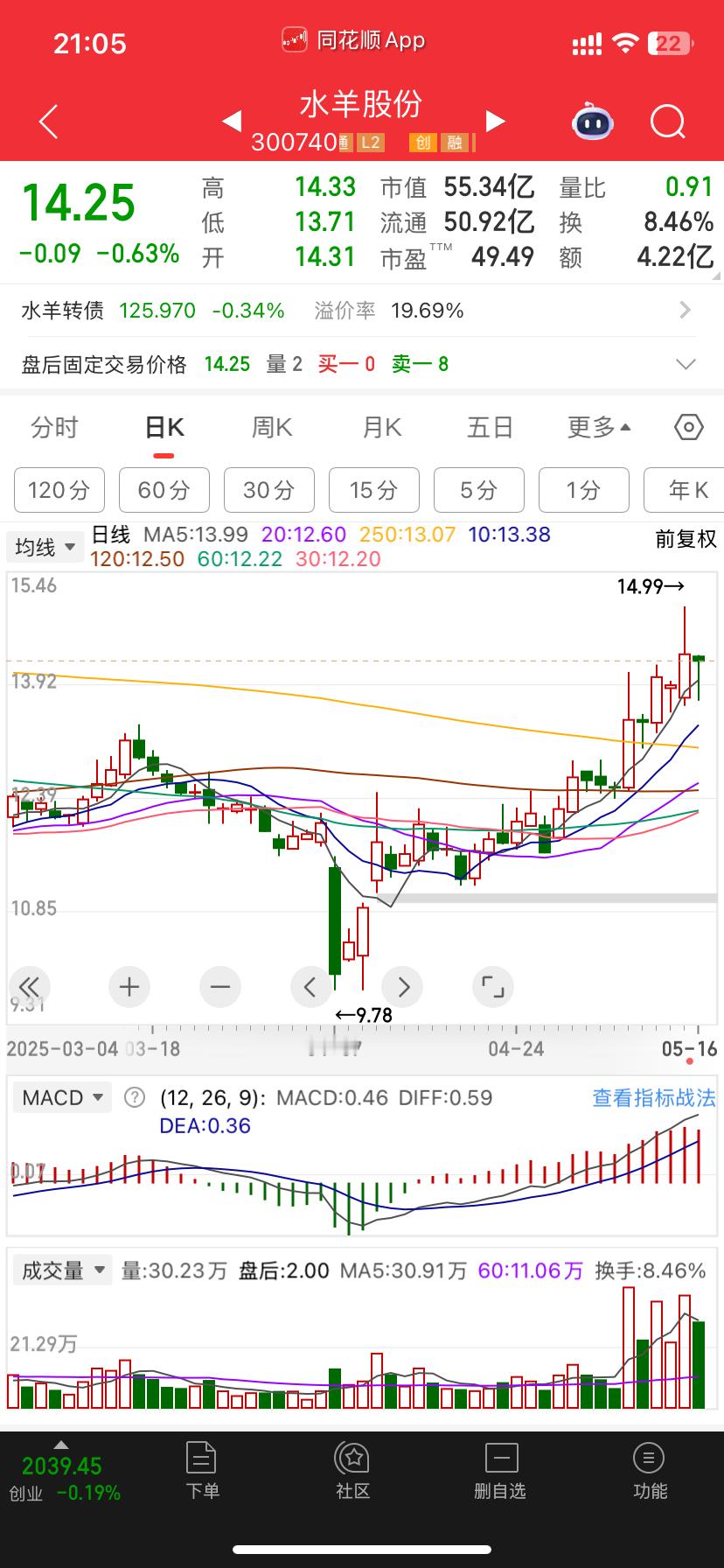
Task: Zoom out chart with minus button
Action: tap(220, 987)
